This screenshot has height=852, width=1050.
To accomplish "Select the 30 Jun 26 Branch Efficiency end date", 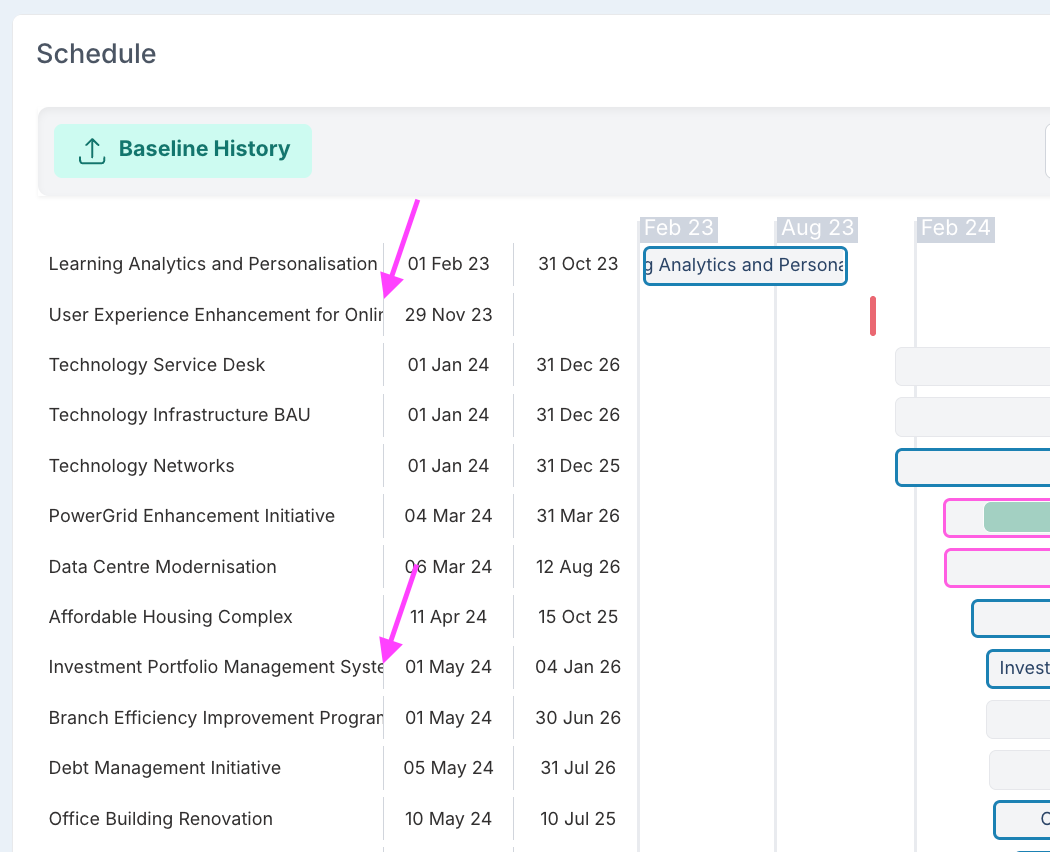I will point(578,718).
